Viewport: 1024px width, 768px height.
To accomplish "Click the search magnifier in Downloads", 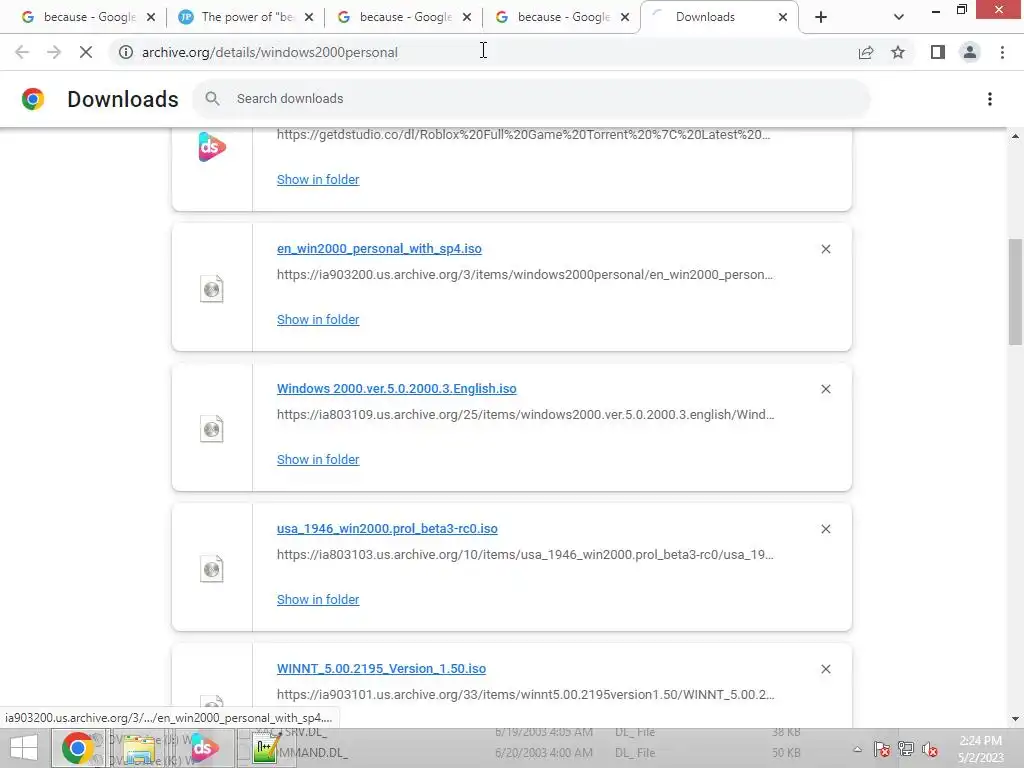I will [212, 99].
